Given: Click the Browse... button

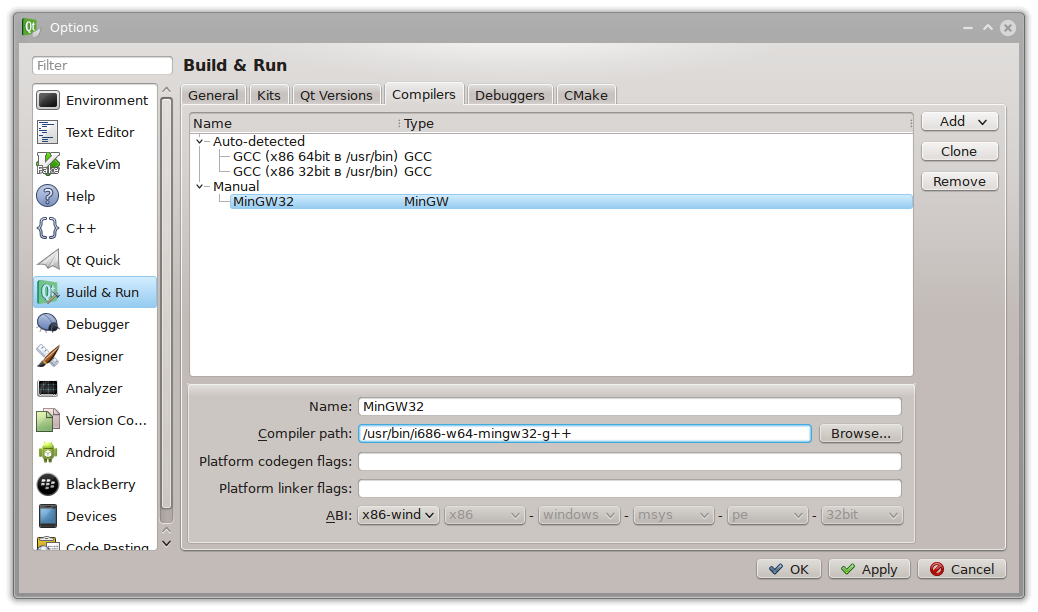Looking at the screenshot, I should 860,434.
